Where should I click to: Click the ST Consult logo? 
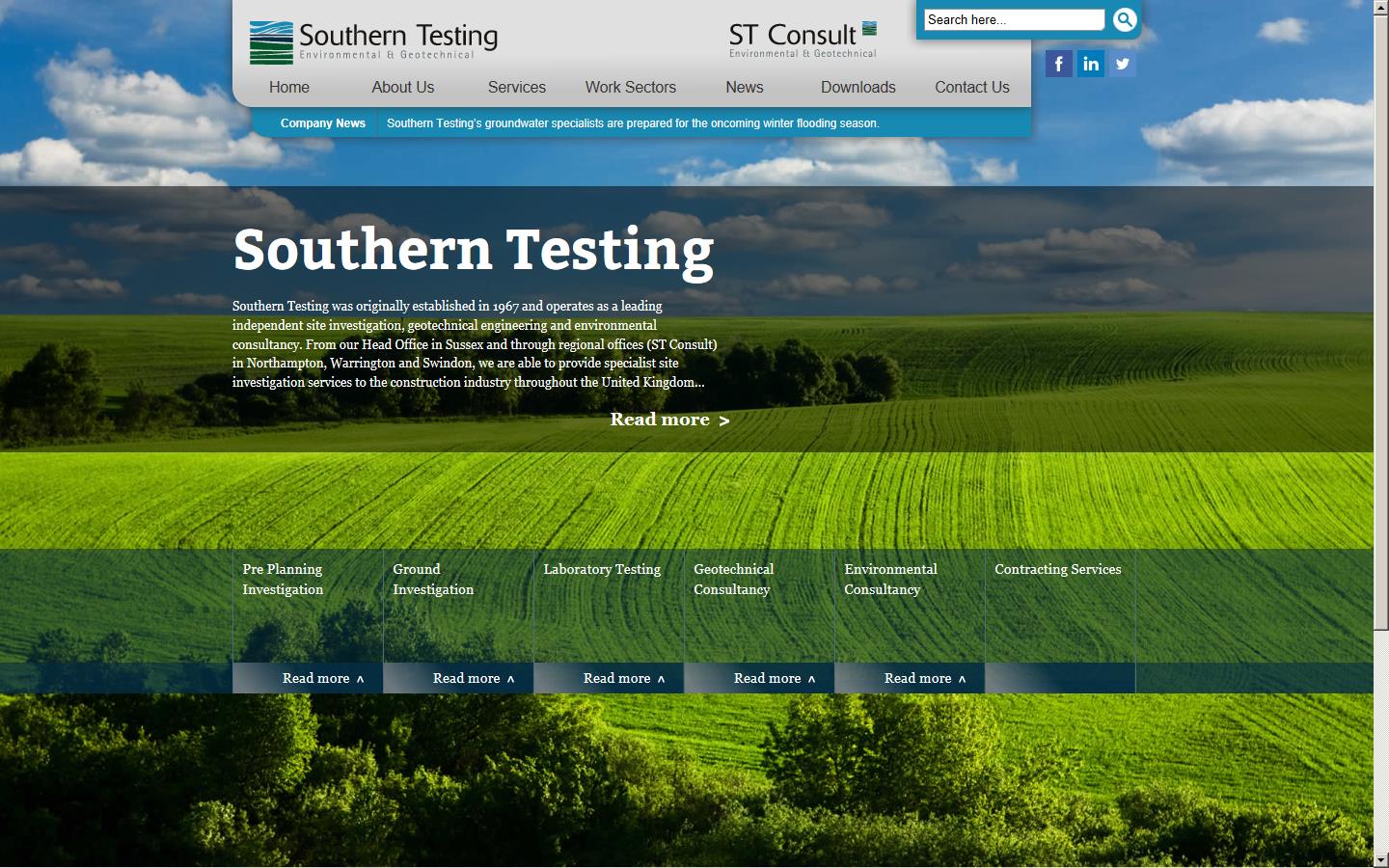tap(803, 40)
